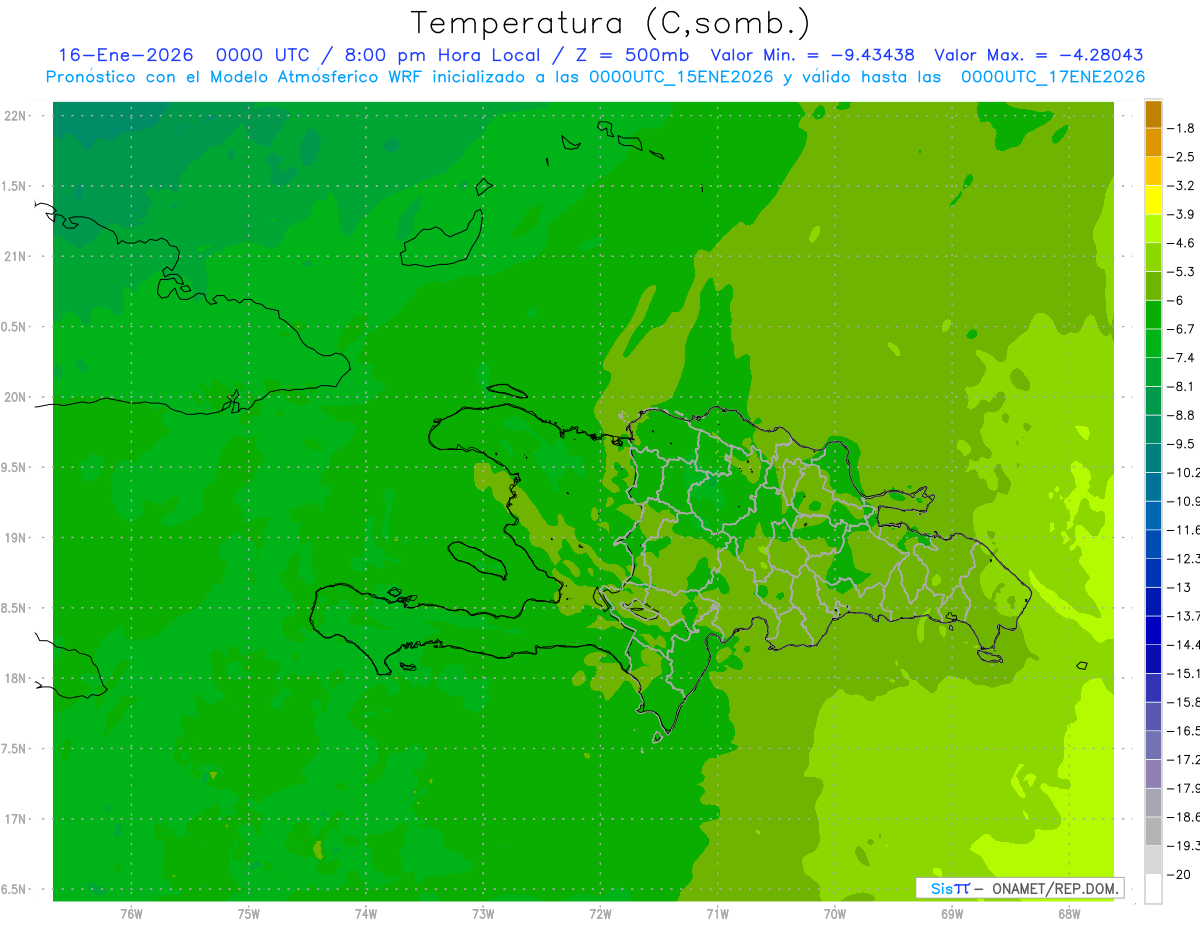This screenshot has width=1200, height=927.
Task: Click the '0000 UTC' time in the header
Action: pyautogui.click(x=261, y=55)
